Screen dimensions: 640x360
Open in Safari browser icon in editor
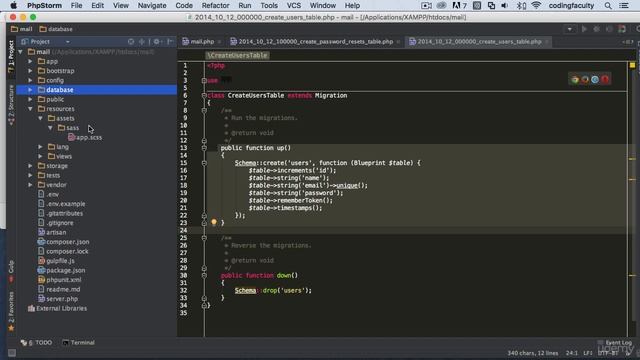point(595,80)
